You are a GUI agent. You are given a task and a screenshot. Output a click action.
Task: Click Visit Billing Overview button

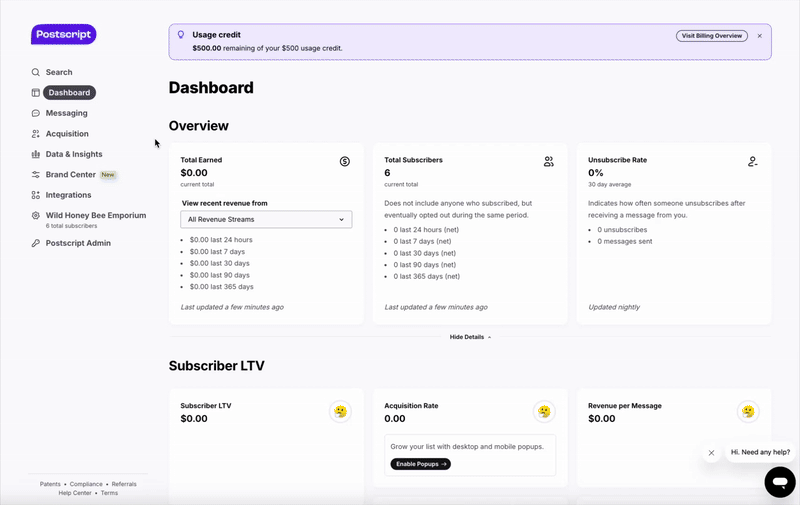click(711, 36)
